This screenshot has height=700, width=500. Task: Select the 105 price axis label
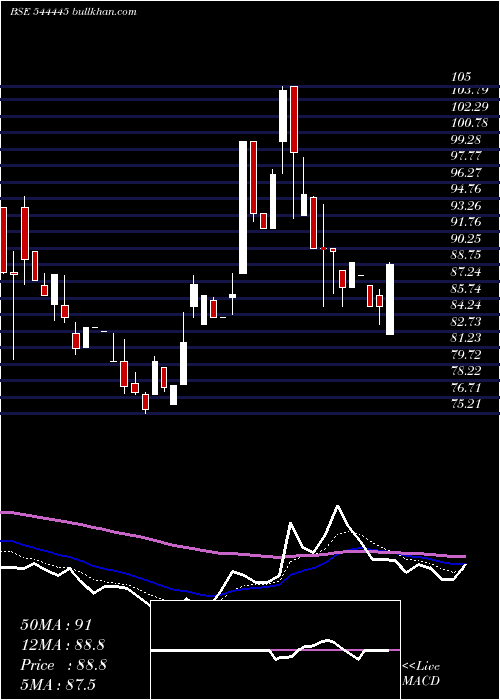461,77
